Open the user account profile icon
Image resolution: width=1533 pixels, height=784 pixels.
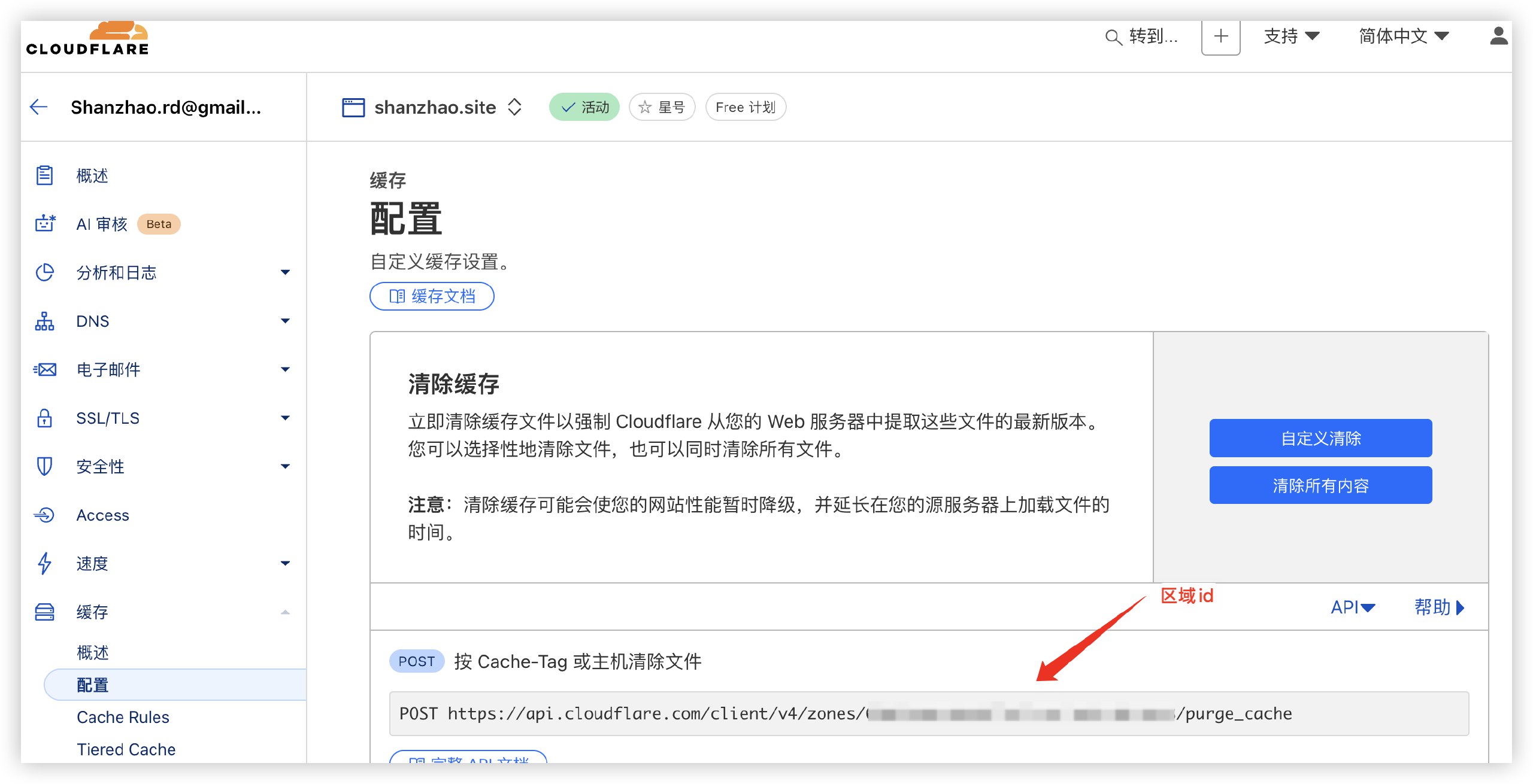pyautogui.click(x=1498, y=37)
